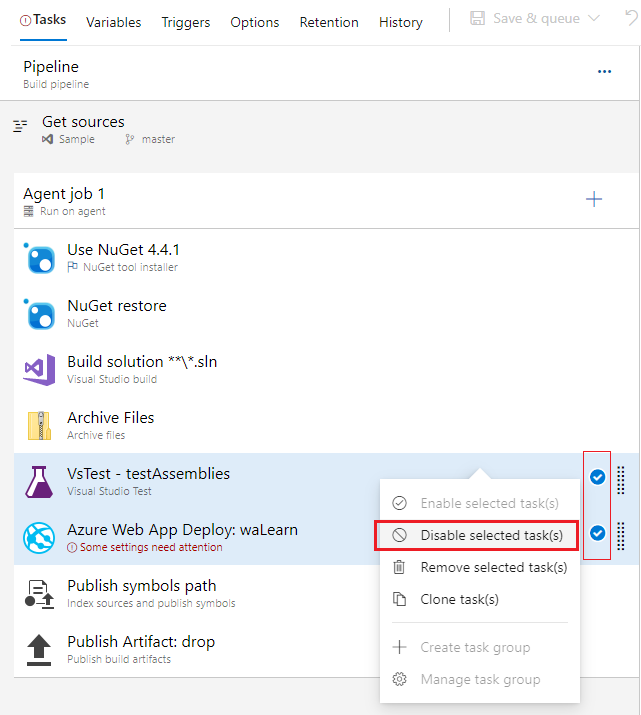641x715 pixels.
Task: Go to the Retention tab
Action: point(329,22)
